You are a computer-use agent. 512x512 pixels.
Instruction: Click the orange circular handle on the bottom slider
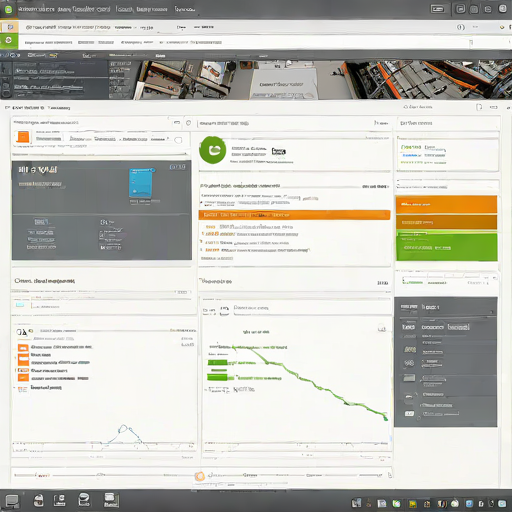pyautogui.click(x=200, y=476)
